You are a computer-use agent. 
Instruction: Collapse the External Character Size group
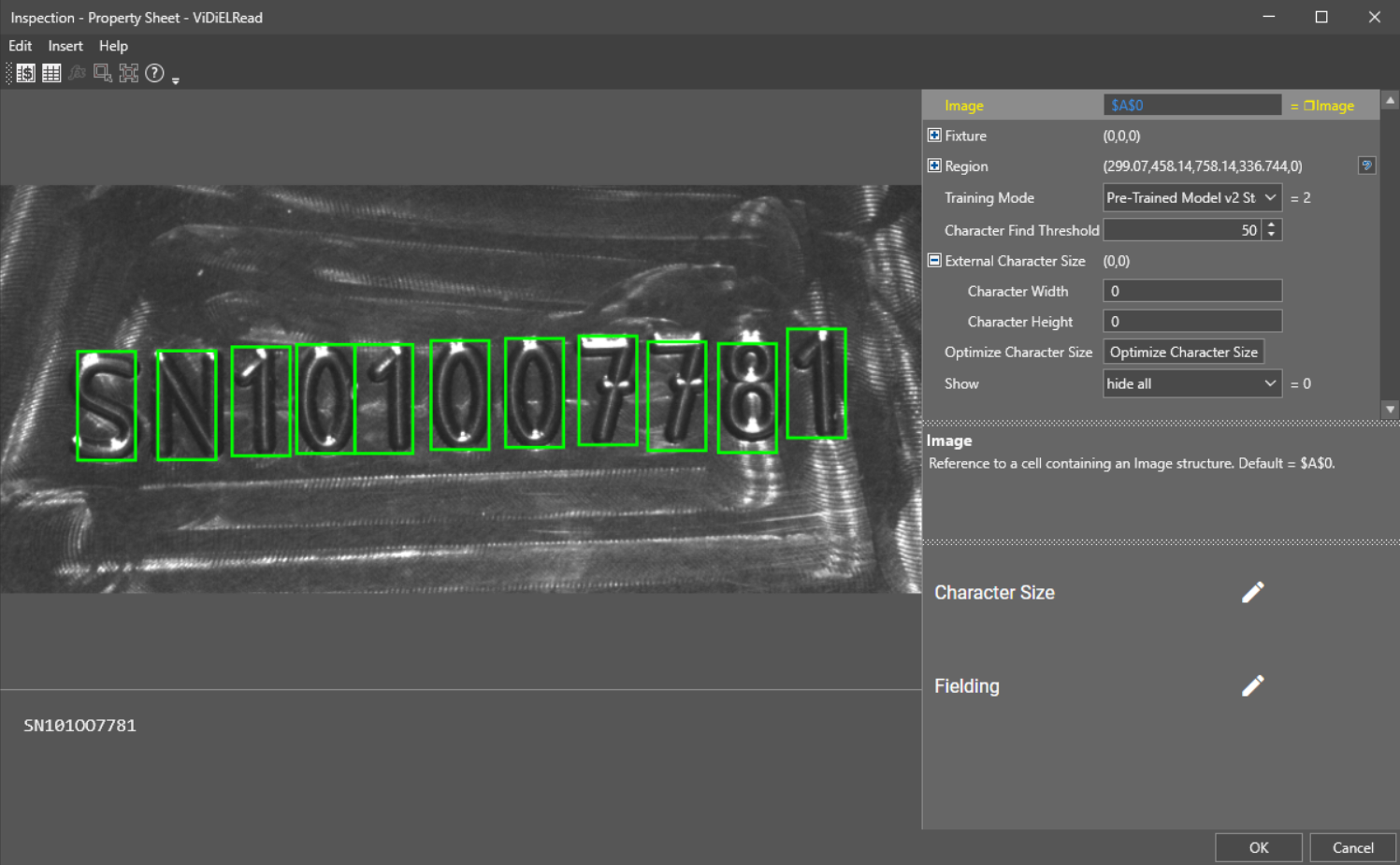(934, 261)
